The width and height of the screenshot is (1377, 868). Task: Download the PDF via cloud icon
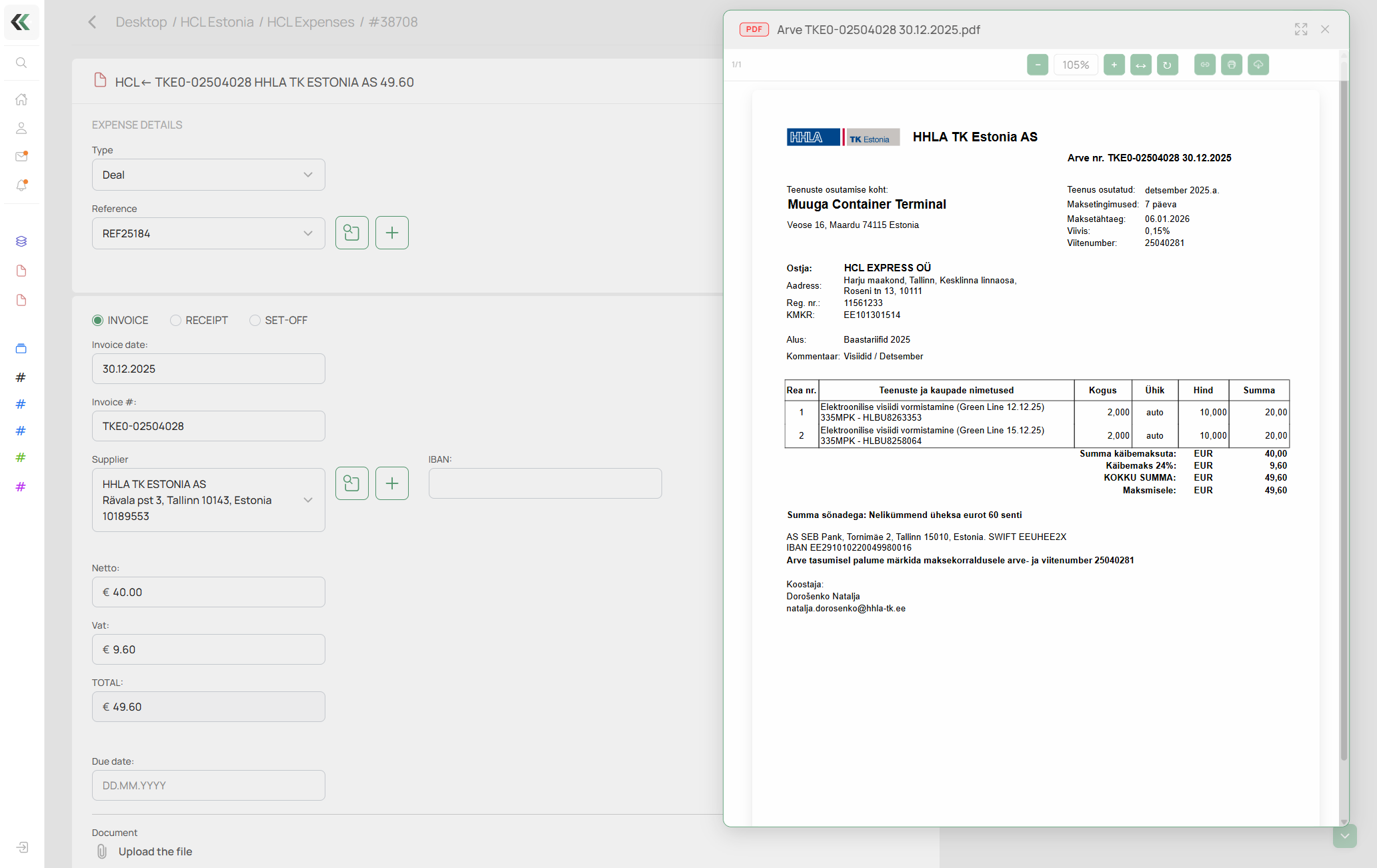click(x=1258, y=64)
